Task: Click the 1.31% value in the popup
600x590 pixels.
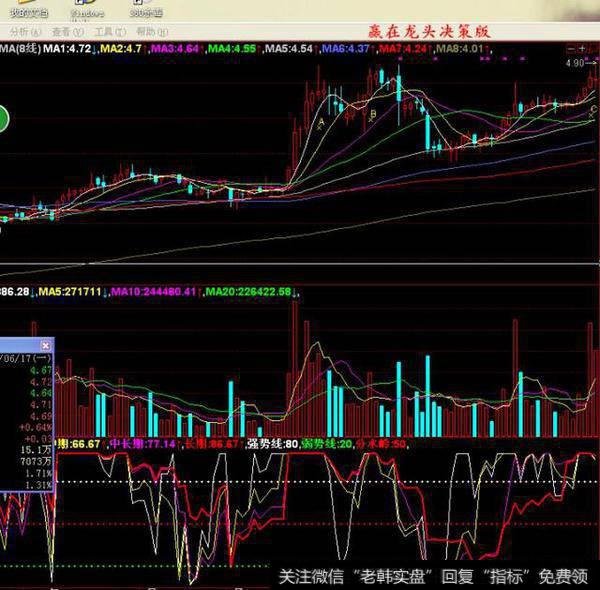Action: click(x=39, y=486)
